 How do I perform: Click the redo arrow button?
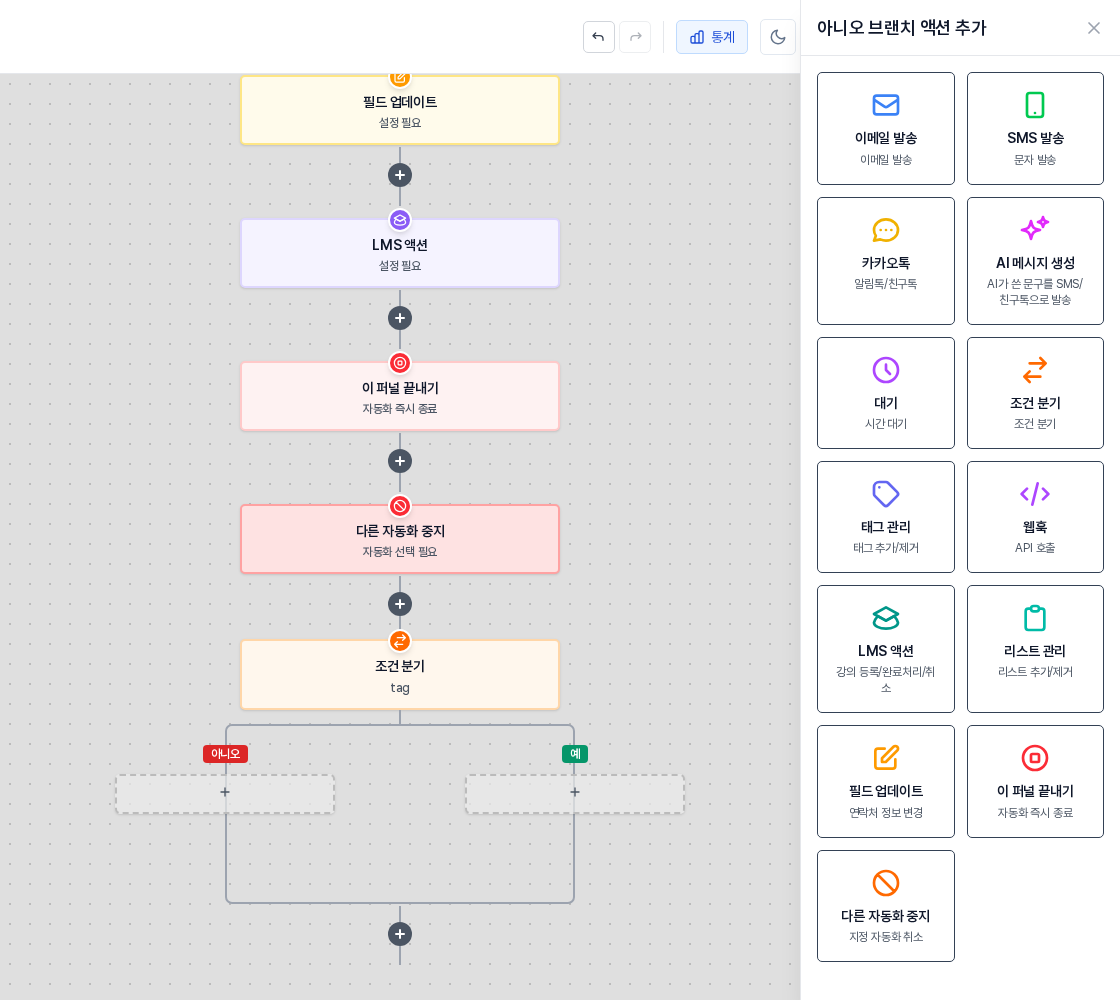[x=635, y=37]
